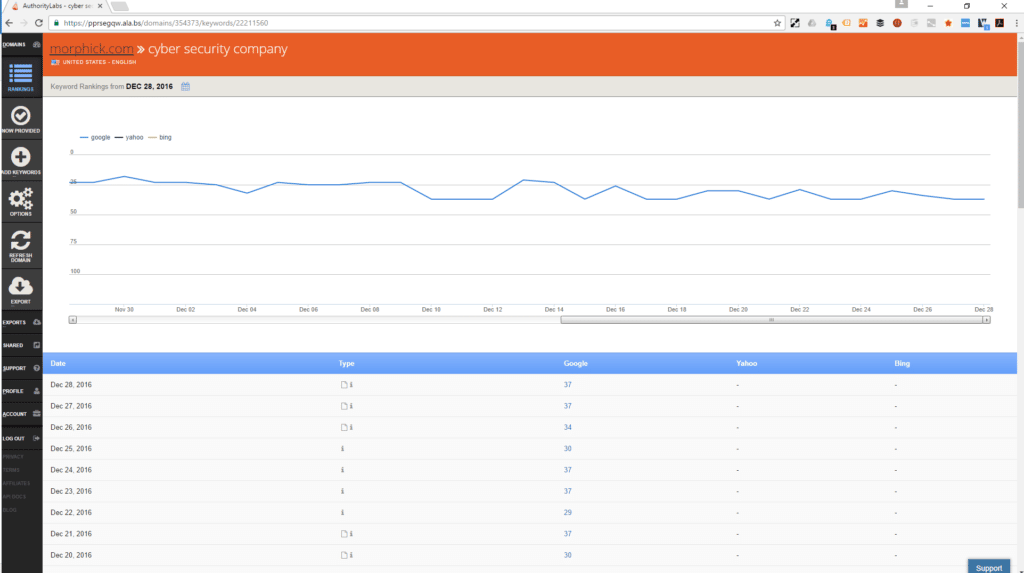Click Google rank 30 for Dec 20, 2016

568,555
